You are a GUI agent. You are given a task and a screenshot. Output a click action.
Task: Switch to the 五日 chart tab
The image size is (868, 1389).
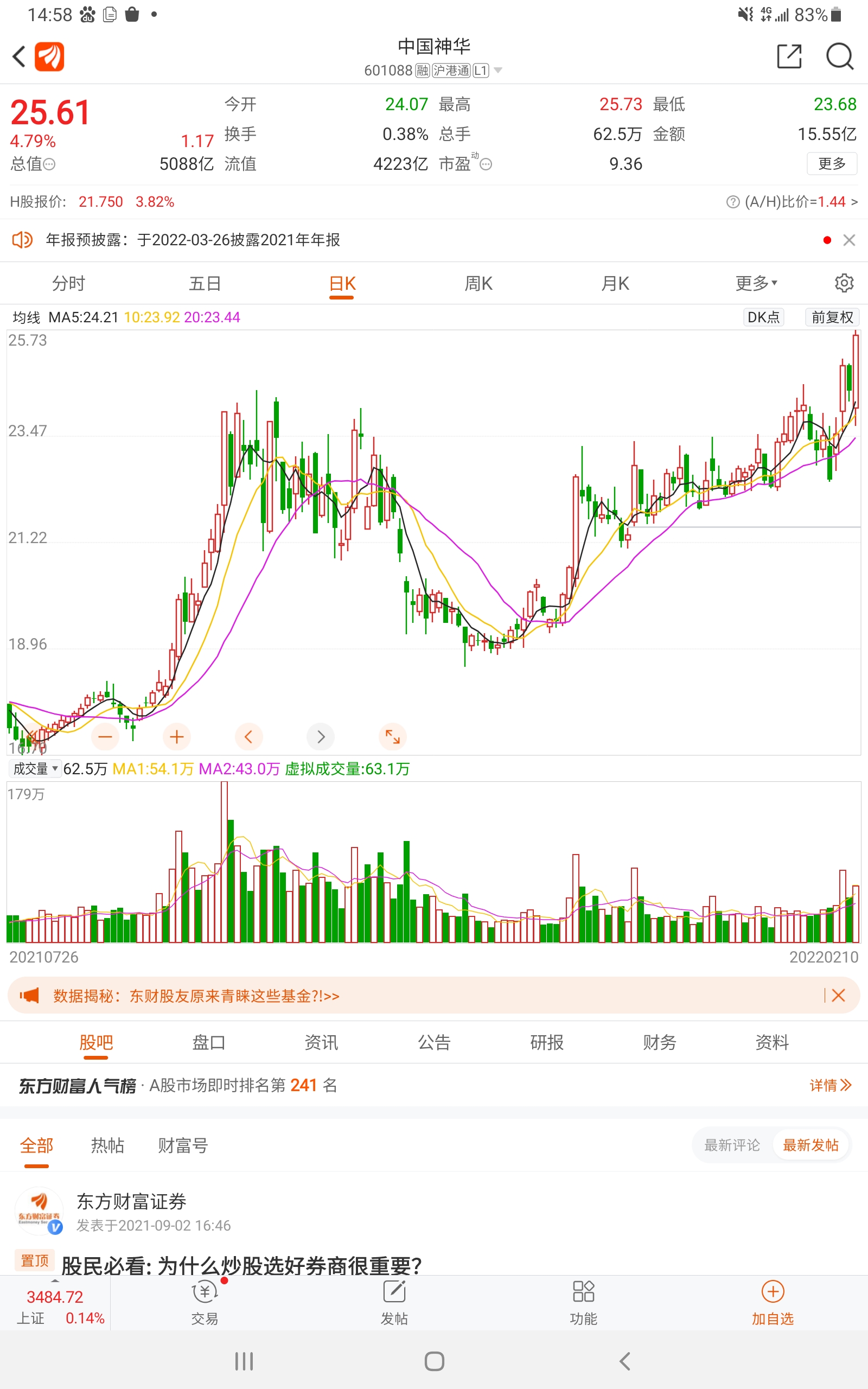[205, 284]
